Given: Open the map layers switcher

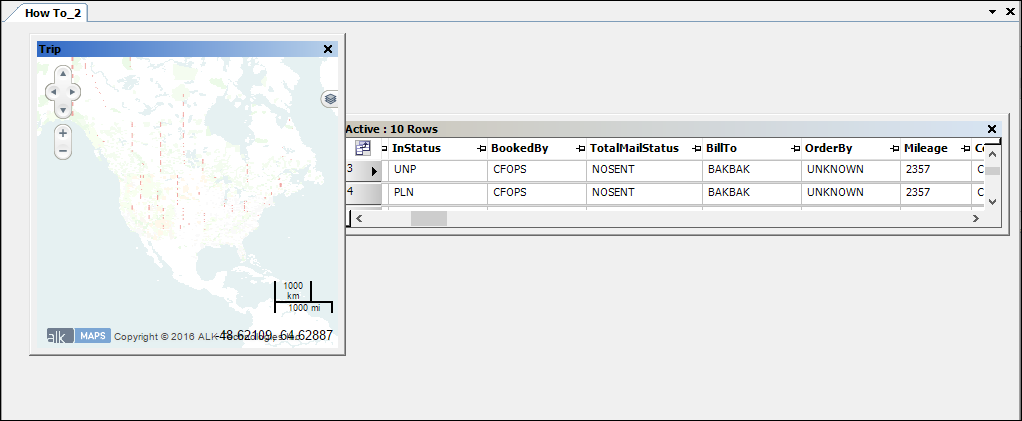Looking at the screenshot, I should (x=330, y=99).
